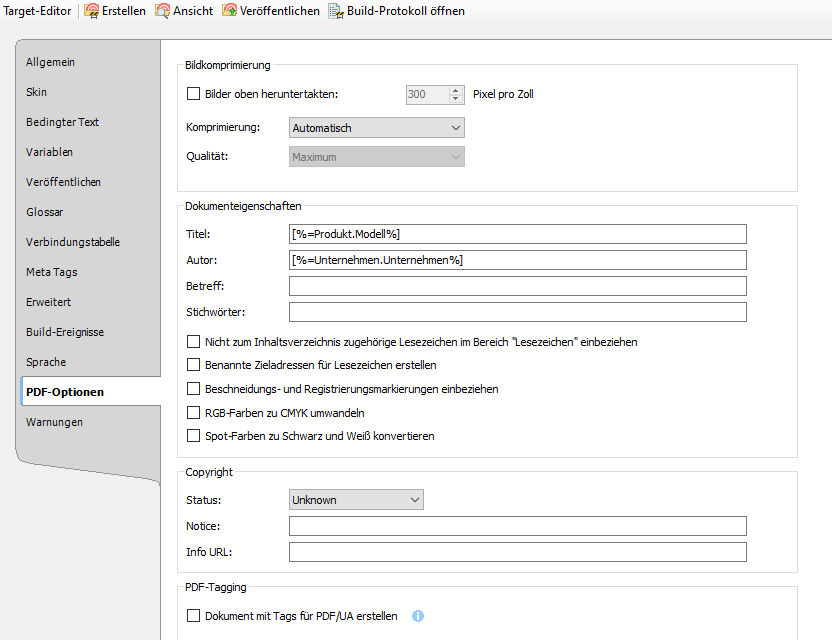Select the Warnungen tab

point(54,422)
